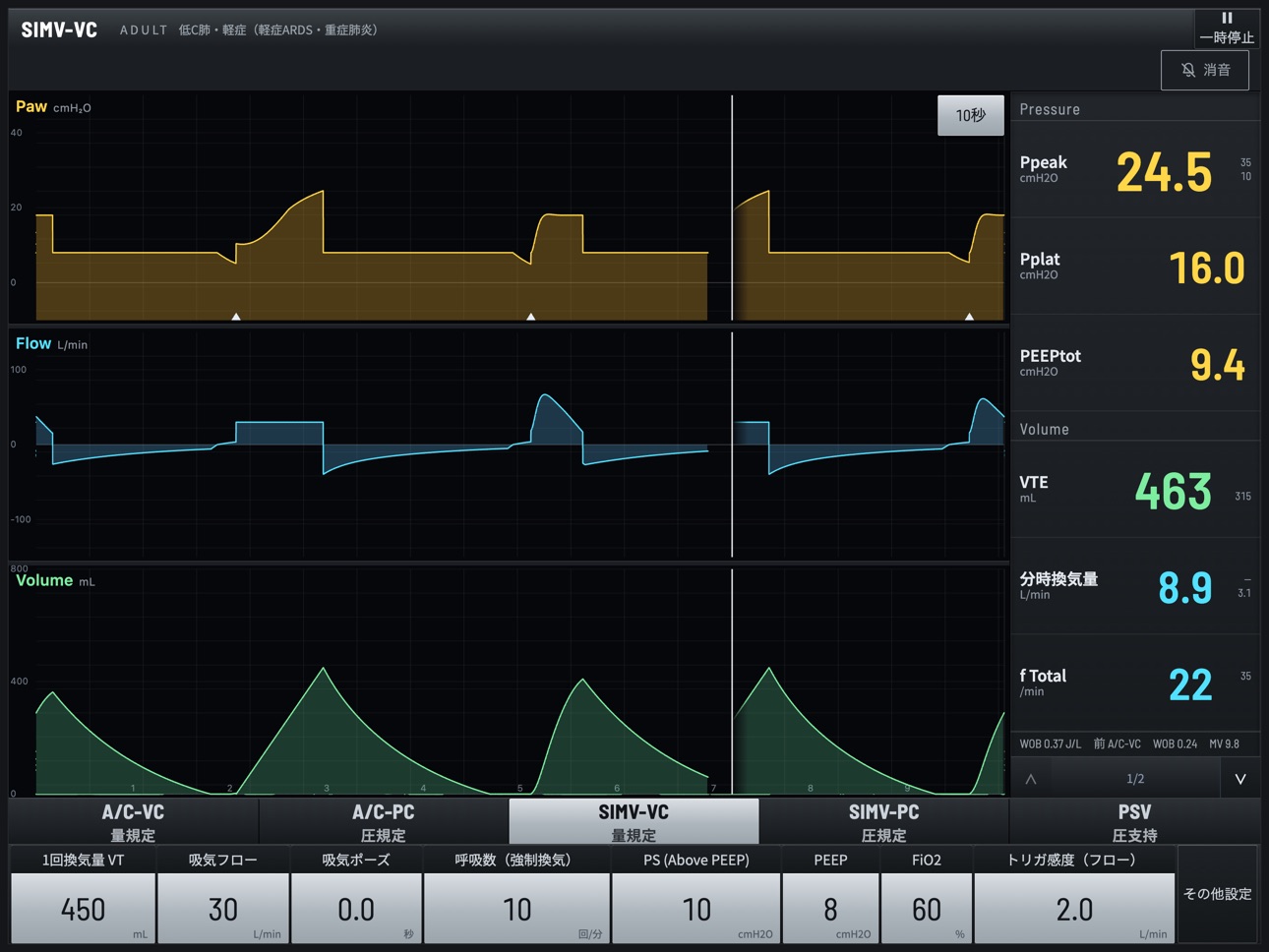
Task: Select the 分時換気量 reading 8.9
Action: tap(1185, 588)
